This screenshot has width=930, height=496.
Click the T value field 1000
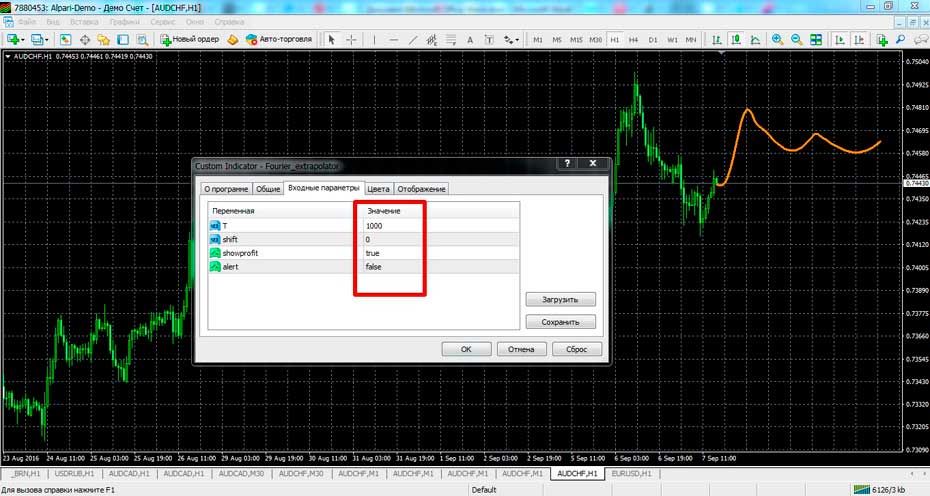[x=374, y=226]
